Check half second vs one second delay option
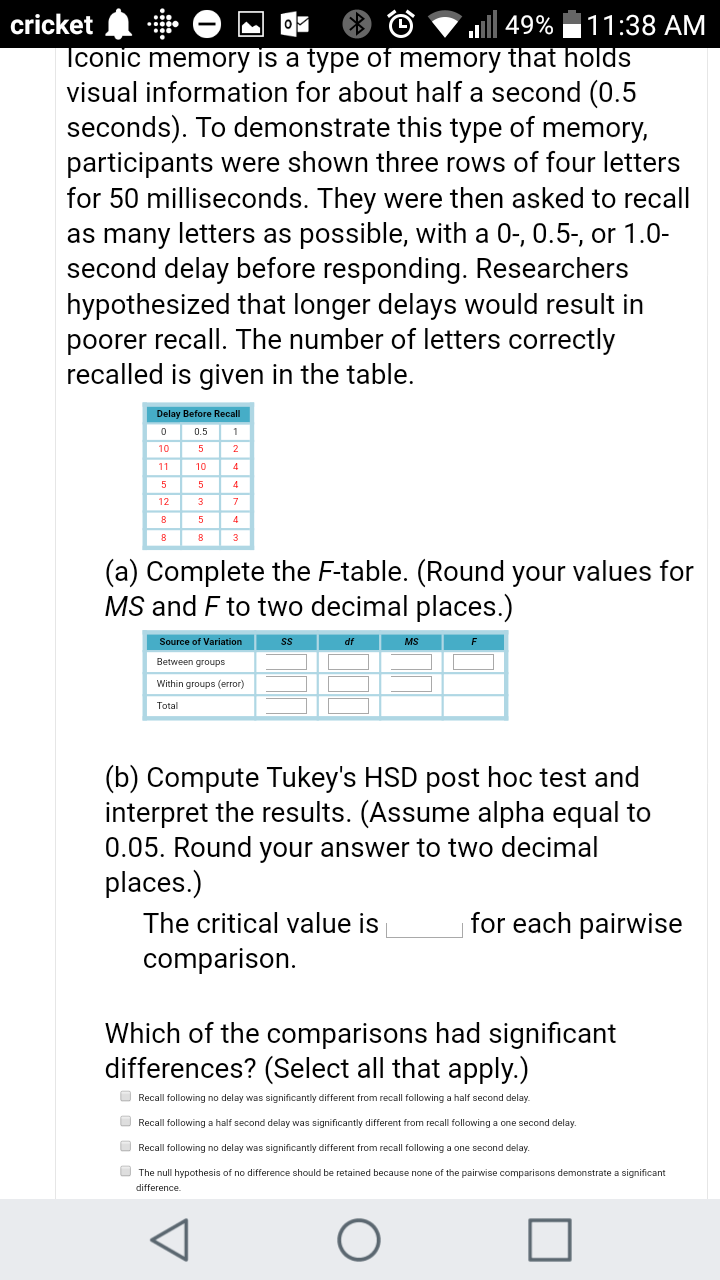The image size is (720, 1280). click(126, 1121)
